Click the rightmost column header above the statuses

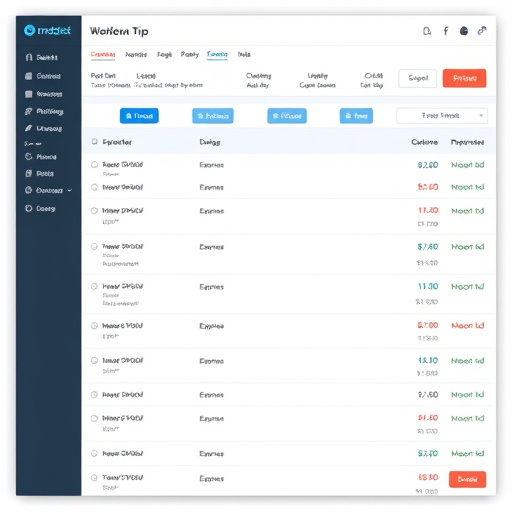pyautogui.click(x=467, y=142)
